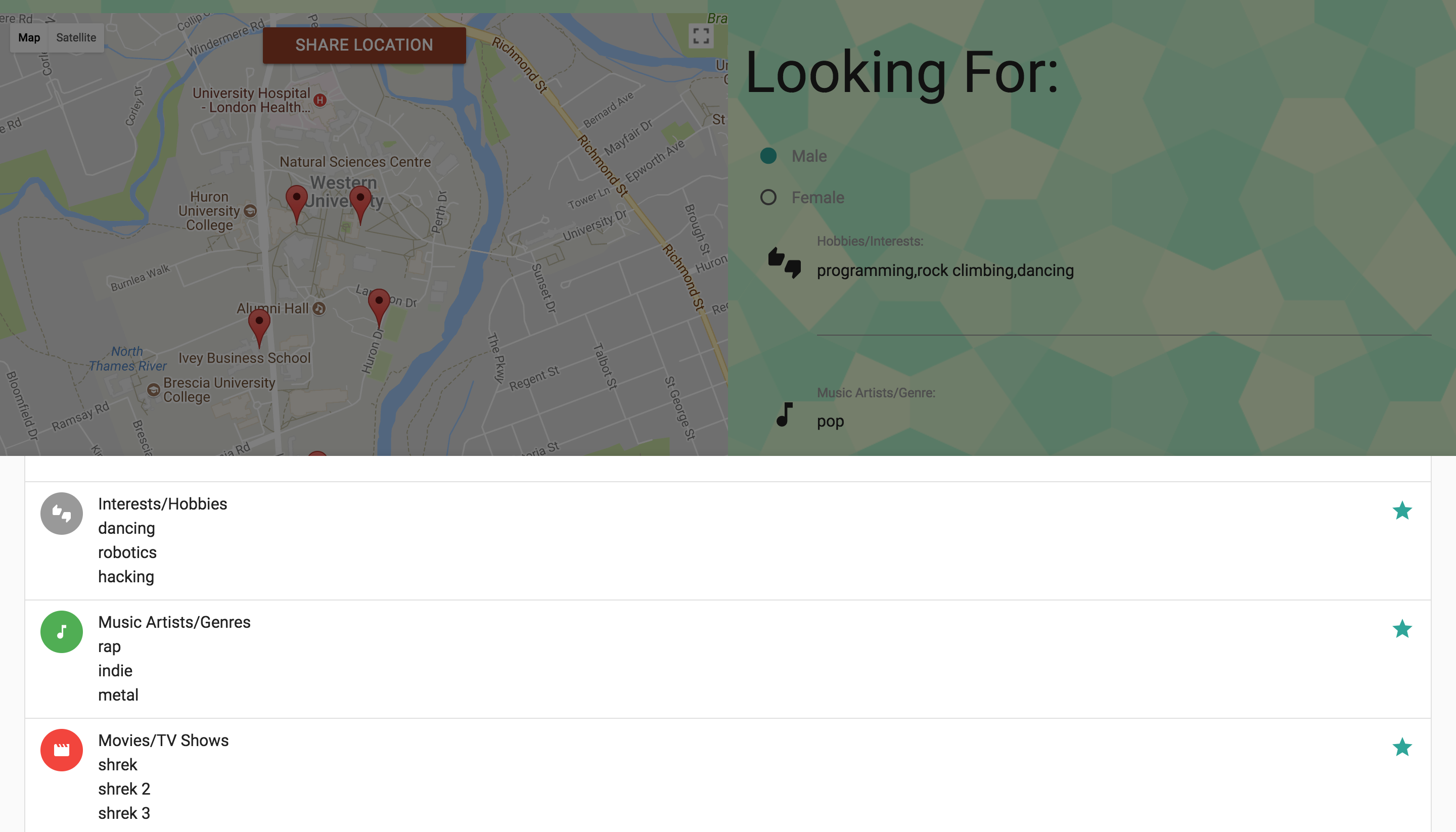Screen dimensions: 1456x832
Task: Click the red movie clapper avatar icon
Action: [62, 750]
